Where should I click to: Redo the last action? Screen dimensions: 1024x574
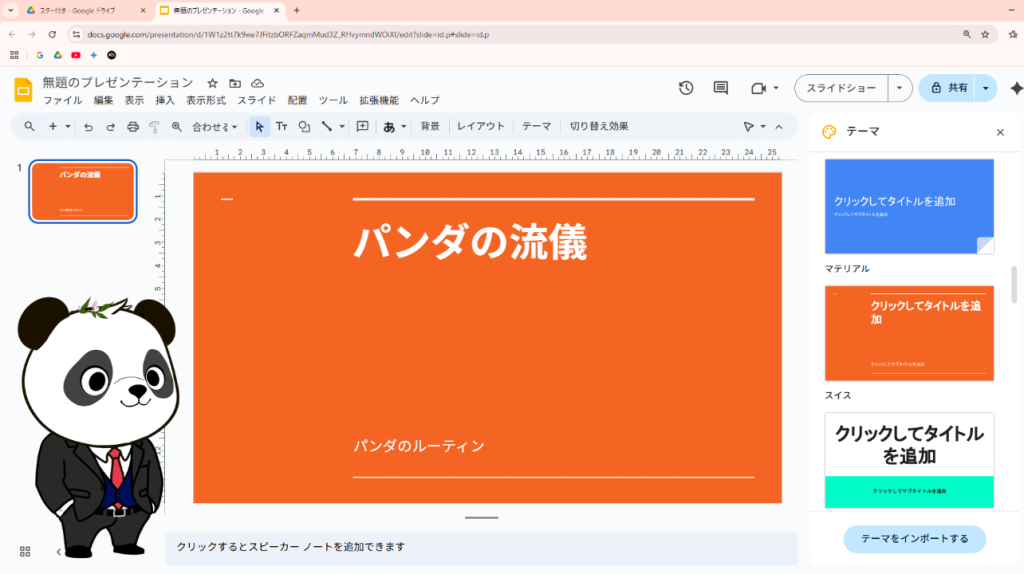[x=110, y=127]
